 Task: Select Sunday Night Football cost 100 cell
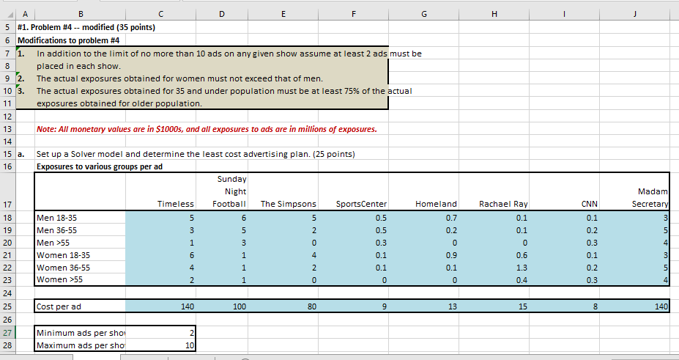222,307
